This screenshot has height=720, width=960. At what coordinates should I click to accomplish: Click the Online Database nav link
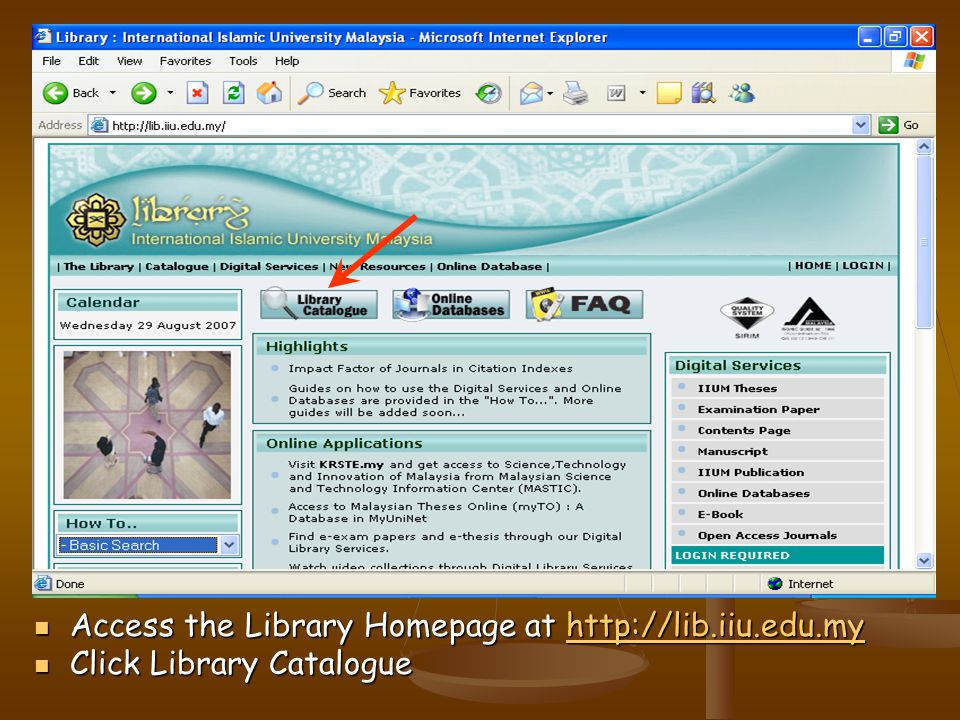click(x=489, y=266)
